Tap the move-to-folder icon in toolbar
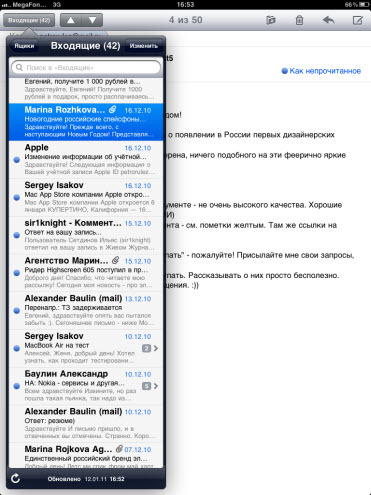 click(271, 20)
